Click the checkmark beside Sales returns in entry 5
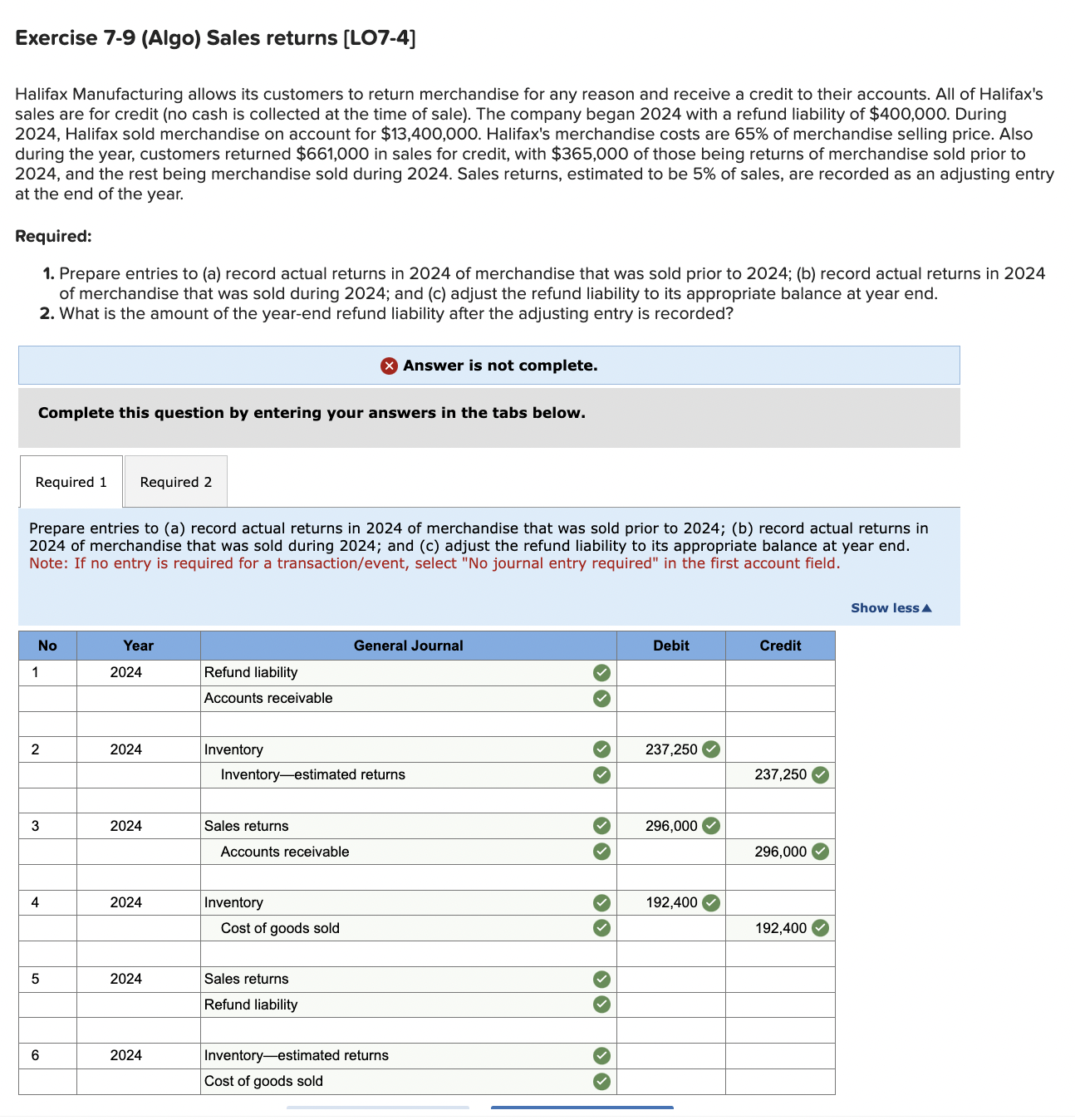The height and width of the screenshot is (1120, 1075). tap(600, 978)
